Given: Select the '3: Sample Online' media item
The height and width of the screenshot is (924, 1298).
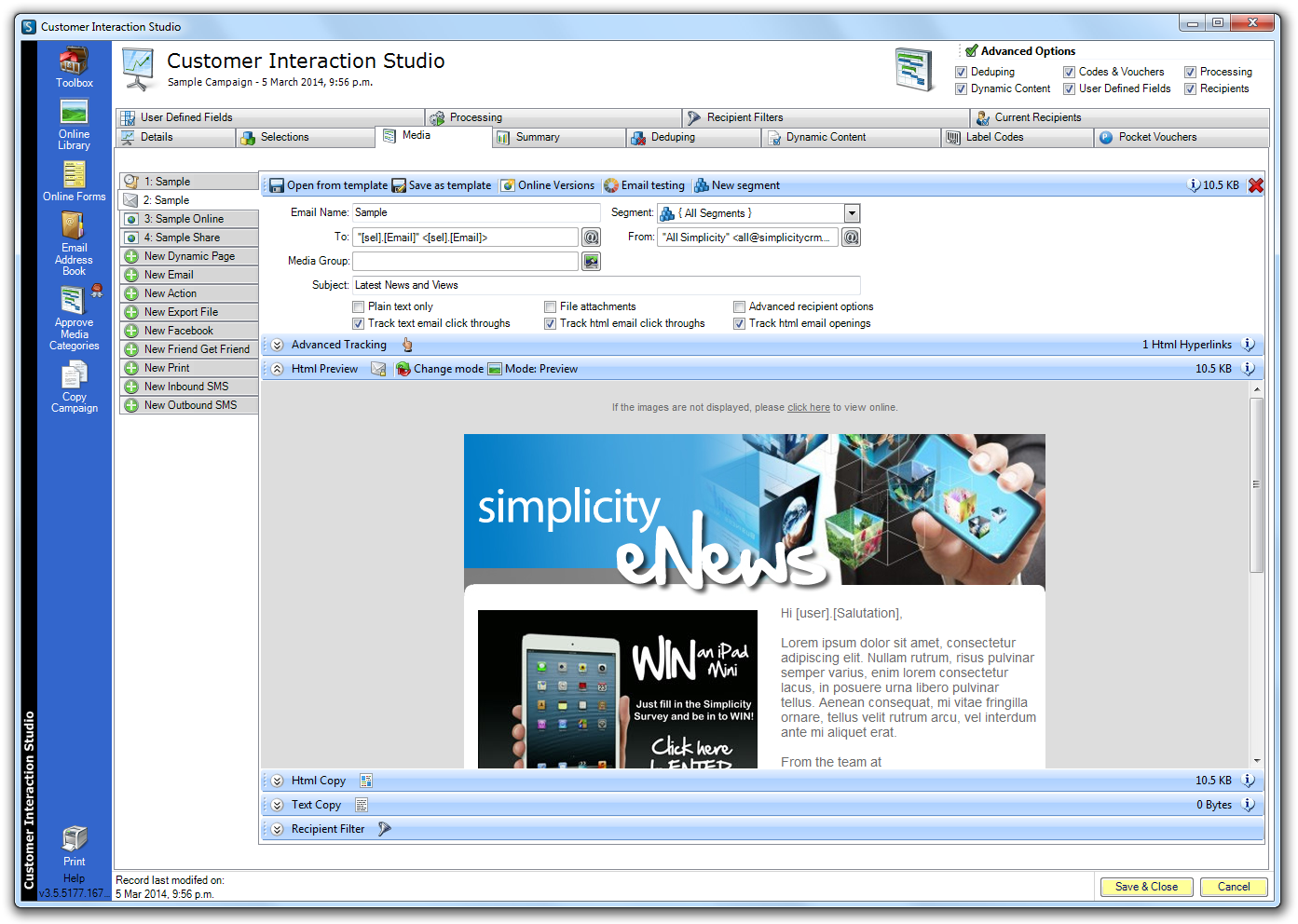Looking at the screenshot, I should [189, 219].
